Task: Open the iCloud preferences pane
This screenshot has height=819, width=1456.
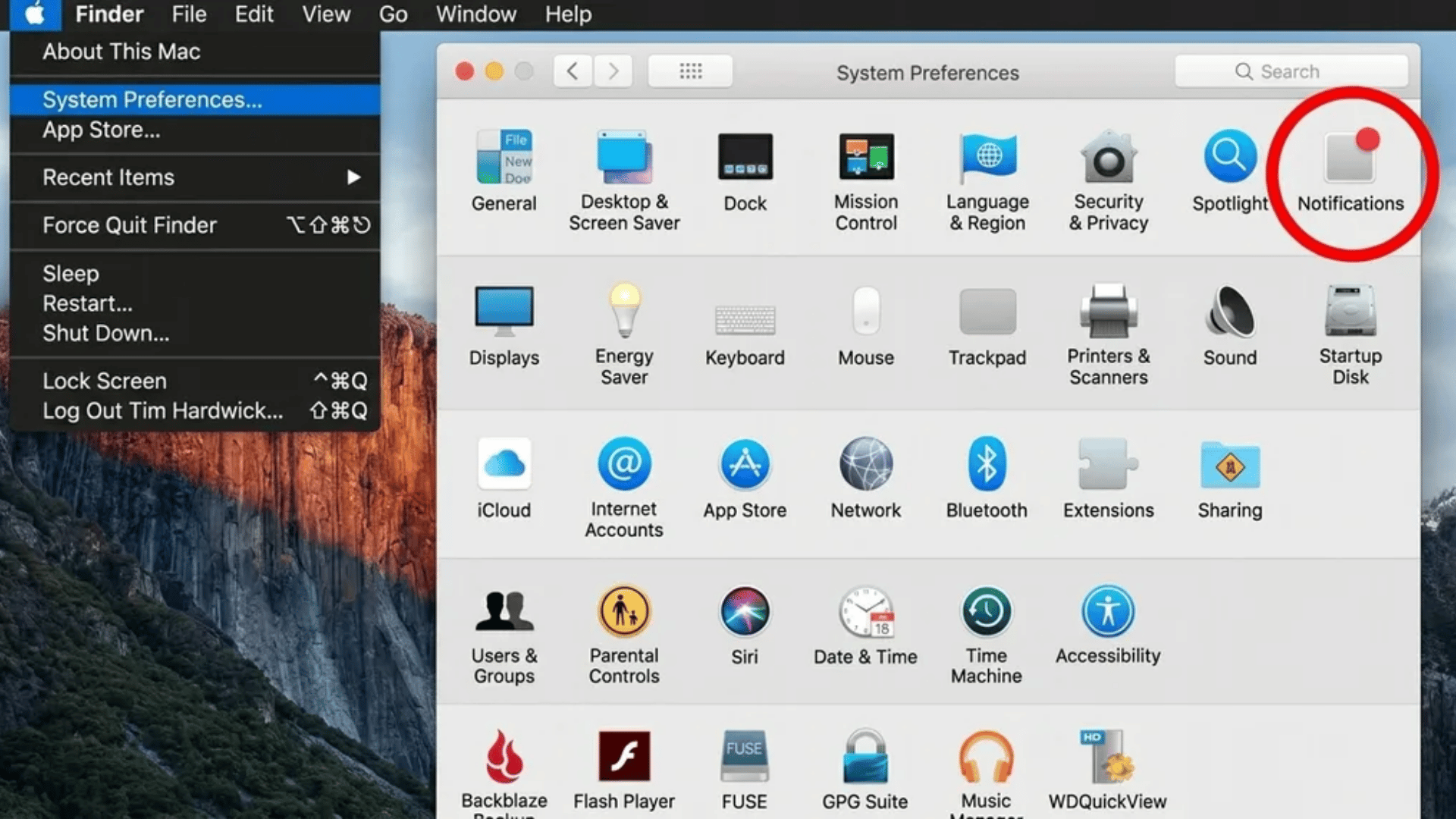Action: (x=504, y=479)
